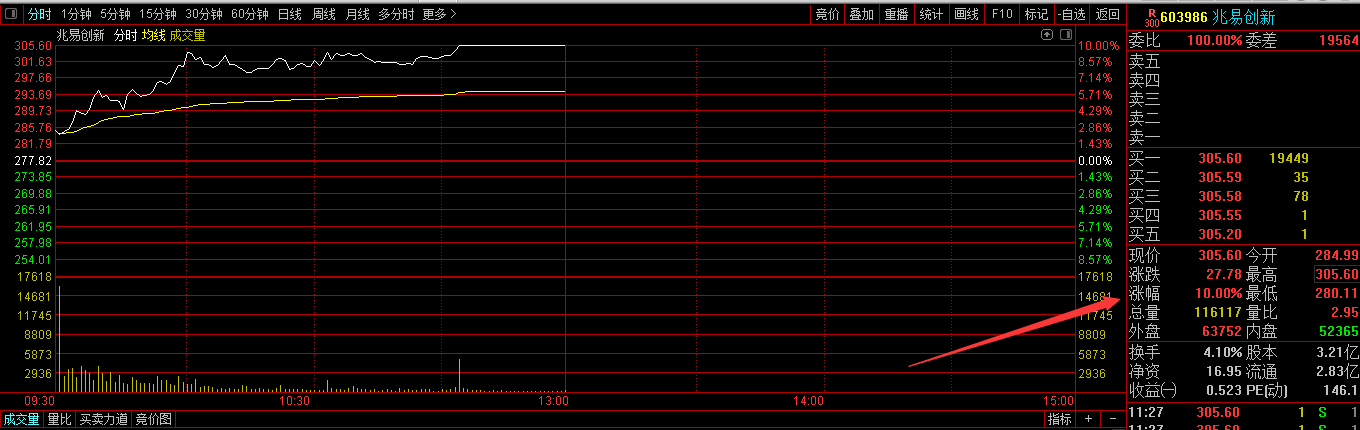Select the 分时 period tab
The width and height of the screenshot is (1360, 430).
click(x=39, y=14)
